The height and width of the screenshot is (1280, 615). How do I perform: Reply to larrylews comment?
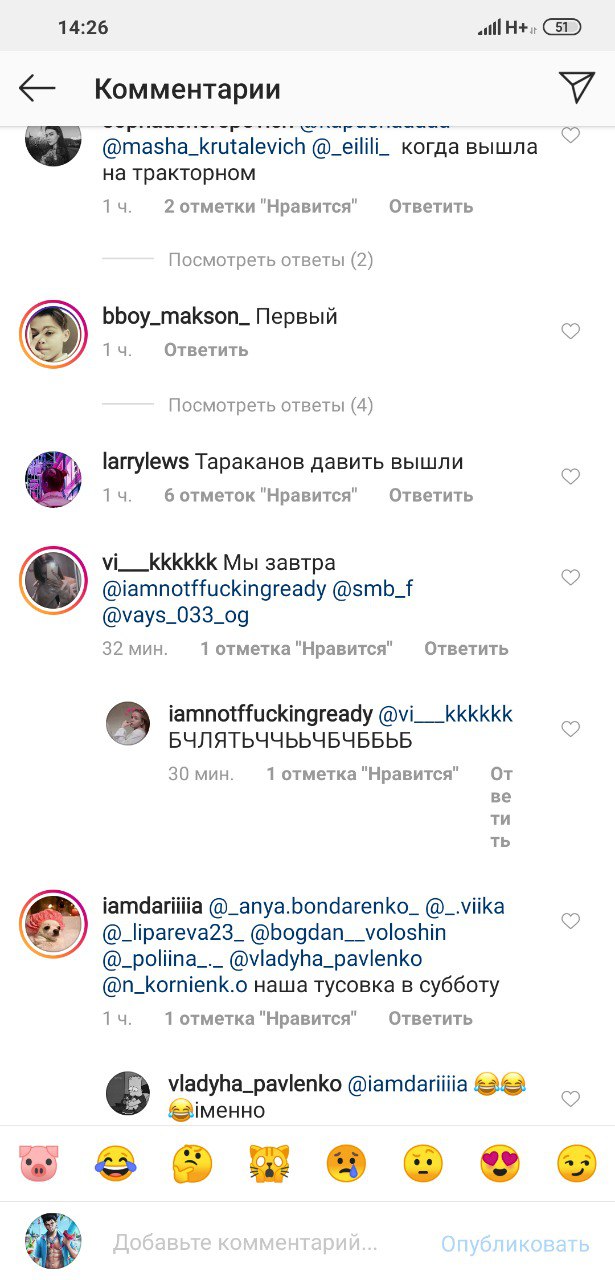pyautogui.click(x=430, y=495)
